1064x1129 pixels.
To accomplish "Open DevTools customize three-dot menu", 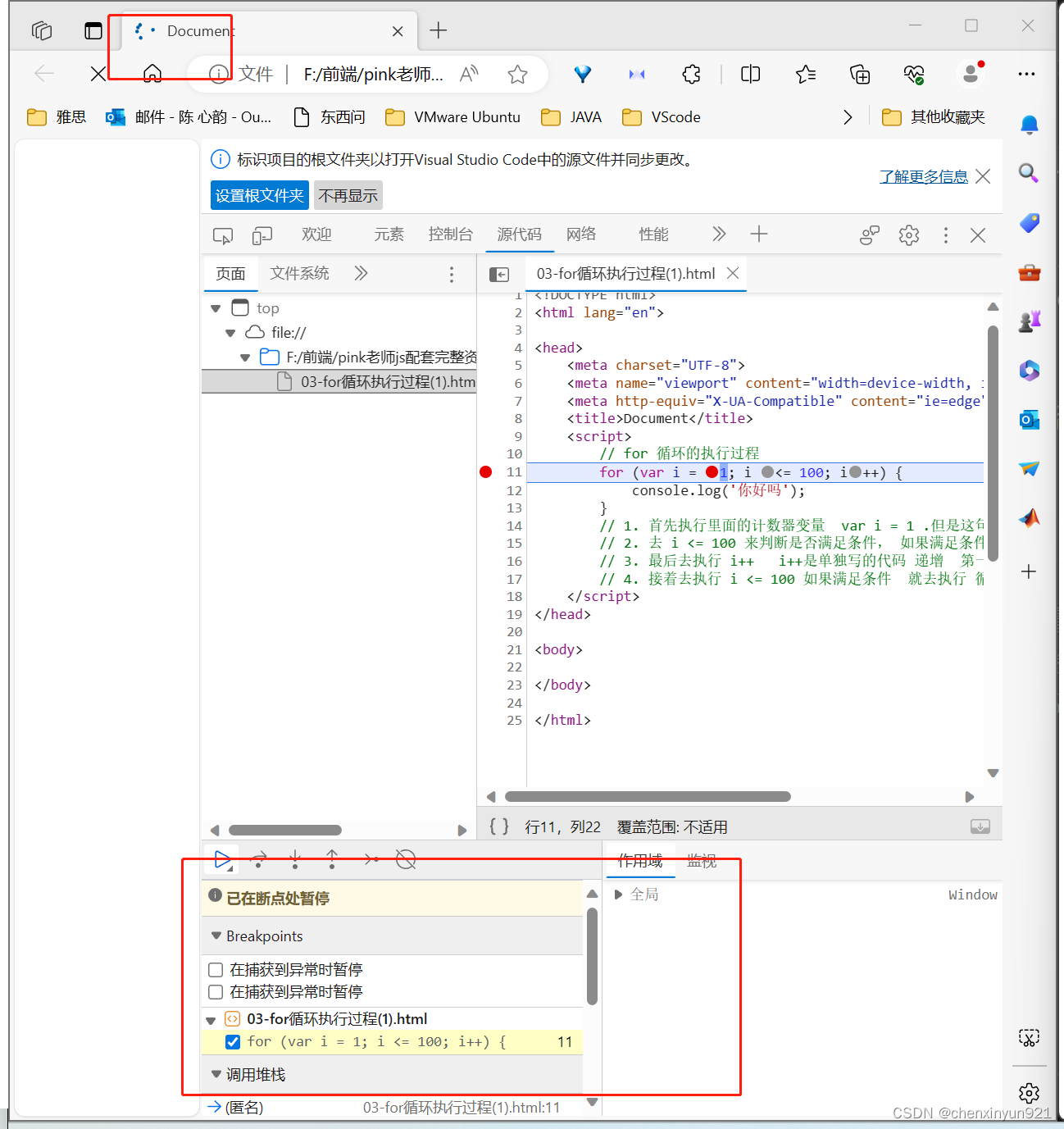I will [946, 235].
